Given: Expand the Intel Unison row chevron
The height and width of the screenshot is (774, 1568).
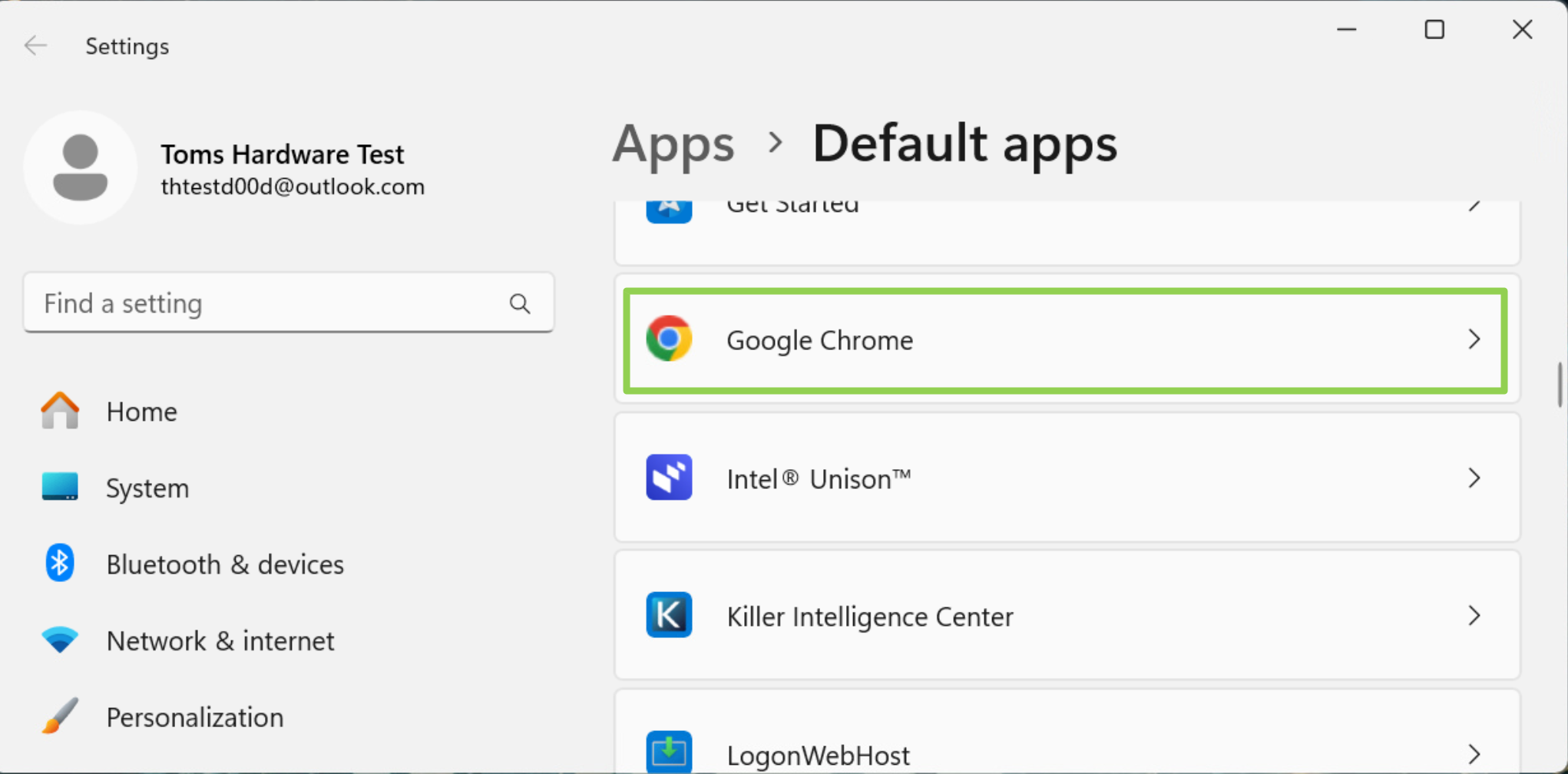Looking at the screenshot, I should point(1474,478).
